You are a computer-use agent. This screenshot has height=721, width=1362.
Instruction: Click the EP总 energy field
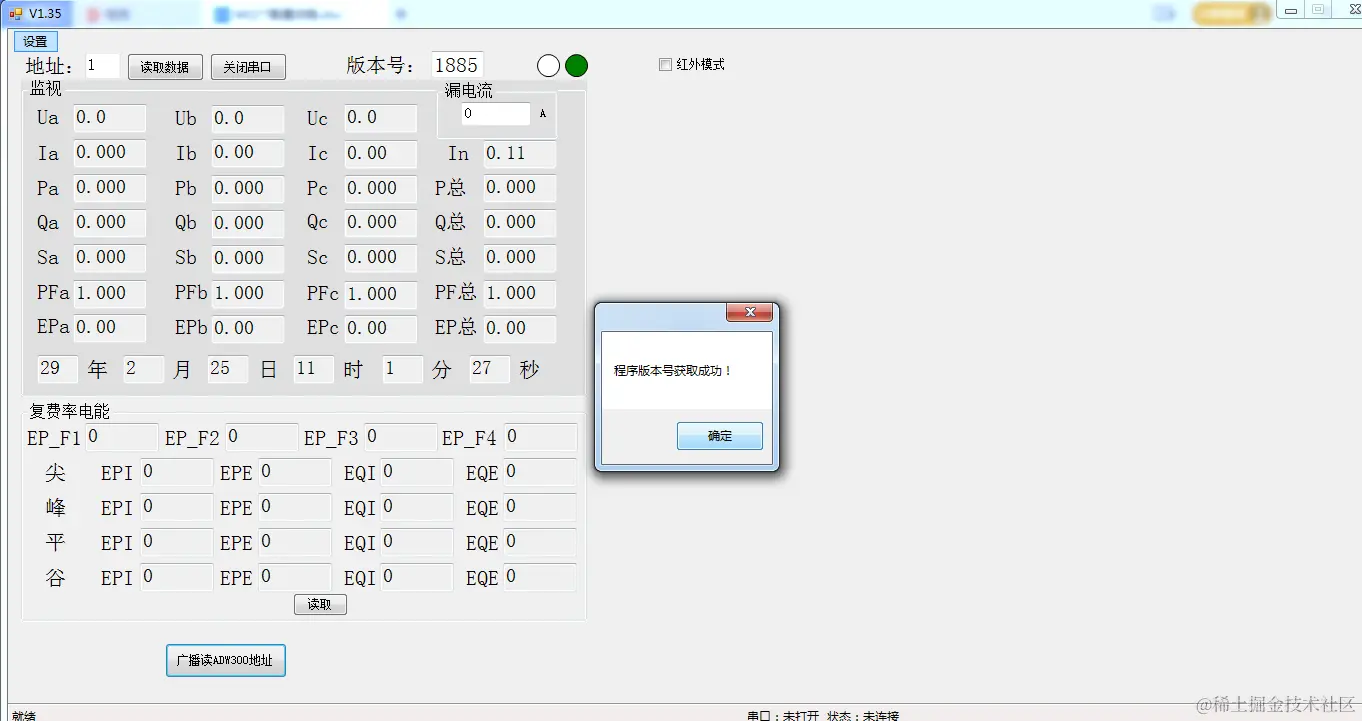coord(520,329)
